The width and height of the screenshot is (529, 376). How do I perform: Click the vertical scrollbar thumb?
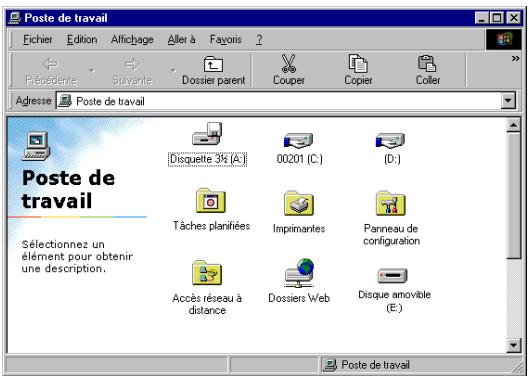514,196
